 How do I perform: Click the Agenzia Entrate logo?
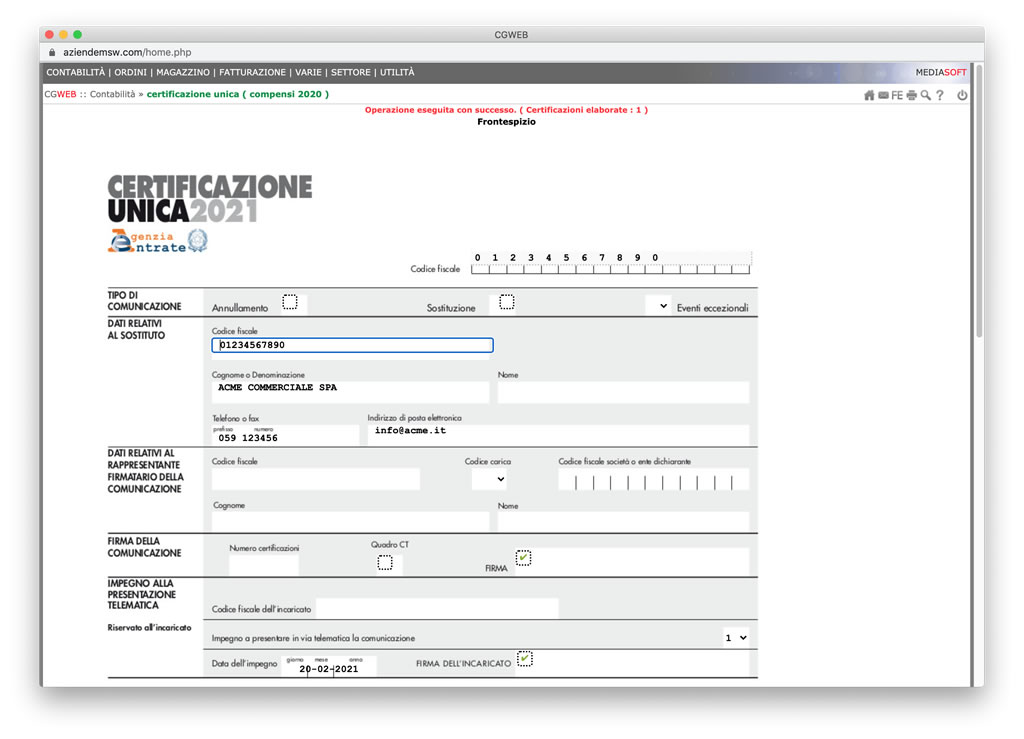click(x=158, y=242)
